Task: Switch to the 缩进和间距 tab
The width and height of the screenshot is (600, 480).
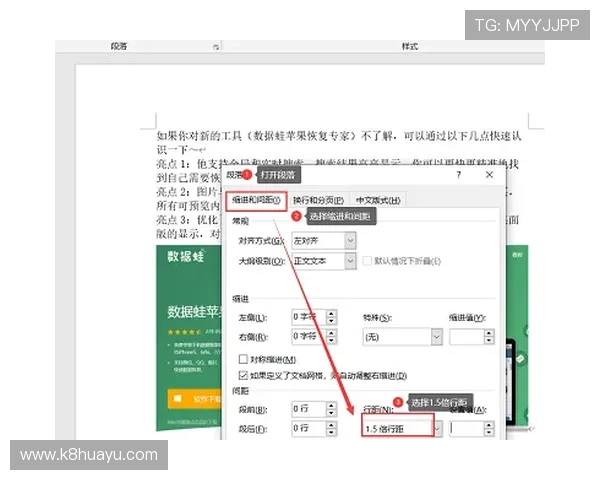Action: click(x=256, y=200)
